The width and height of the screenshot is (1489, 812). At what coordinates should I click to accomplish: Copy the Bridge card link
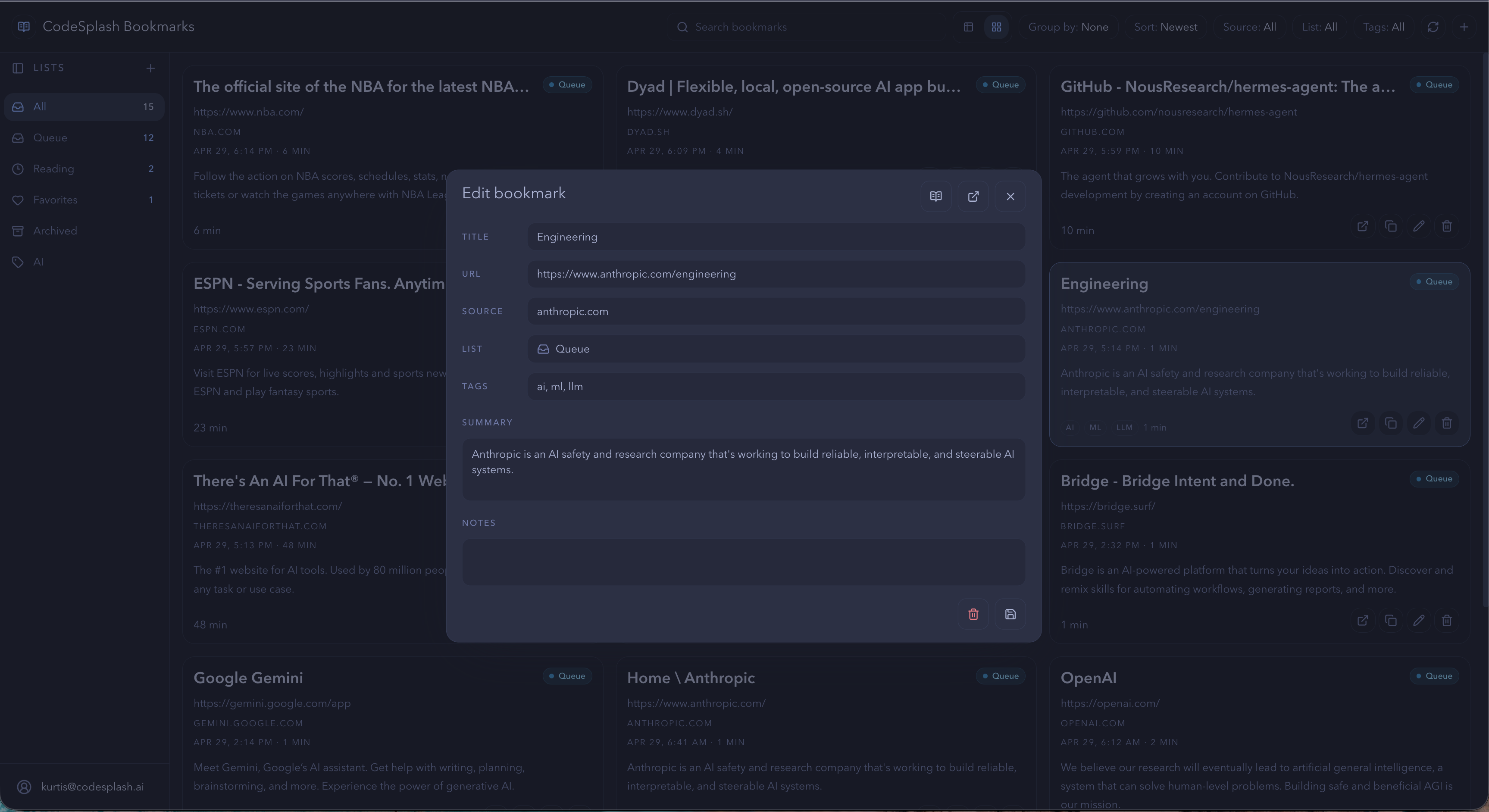coord(1390,620)
